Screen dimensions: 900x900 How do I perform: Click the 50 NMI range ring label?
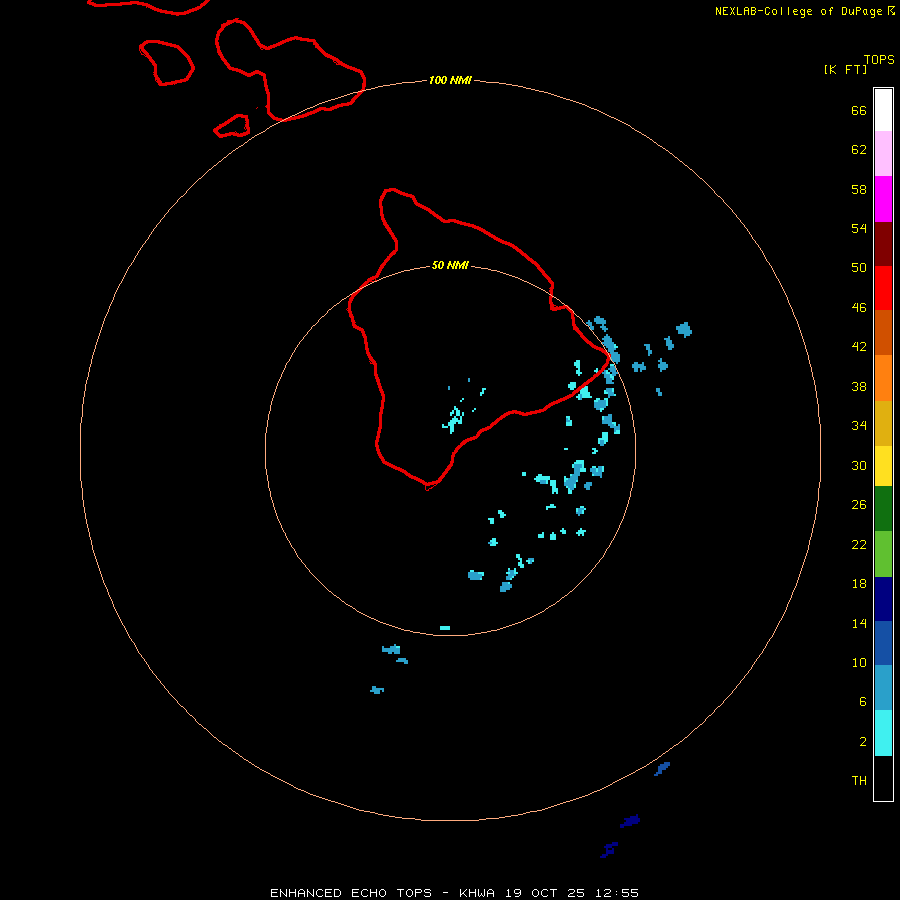click(x=450, y=265)
